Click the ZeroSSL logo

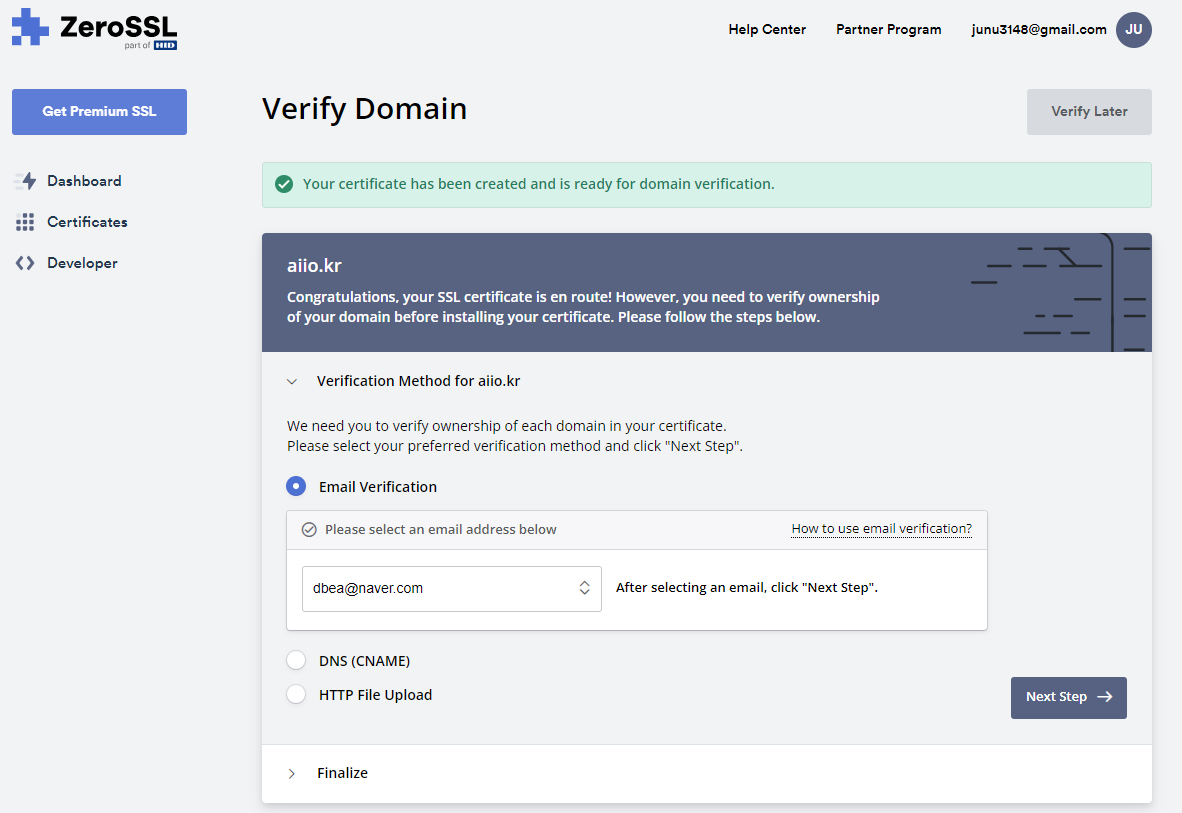pos(95,29)
